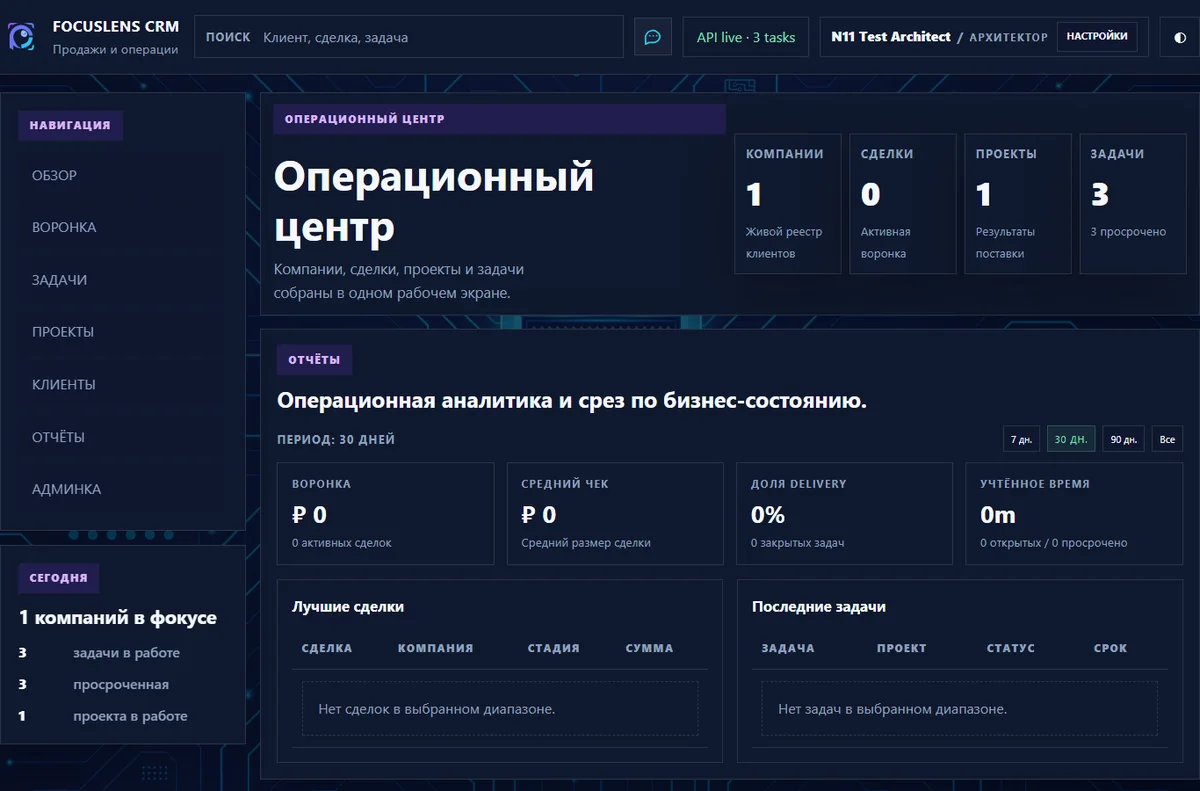Click the ОТЧЁТЫ section badge

(314, 360)
